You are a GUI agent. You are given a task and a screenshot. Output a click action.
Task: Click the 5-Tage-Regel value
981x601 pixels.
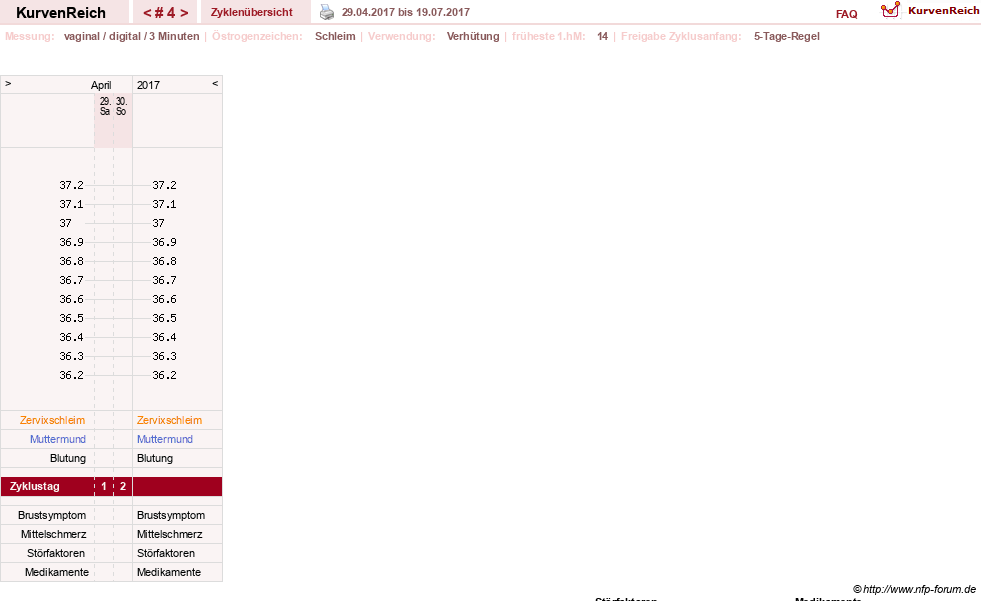[786, 36]
